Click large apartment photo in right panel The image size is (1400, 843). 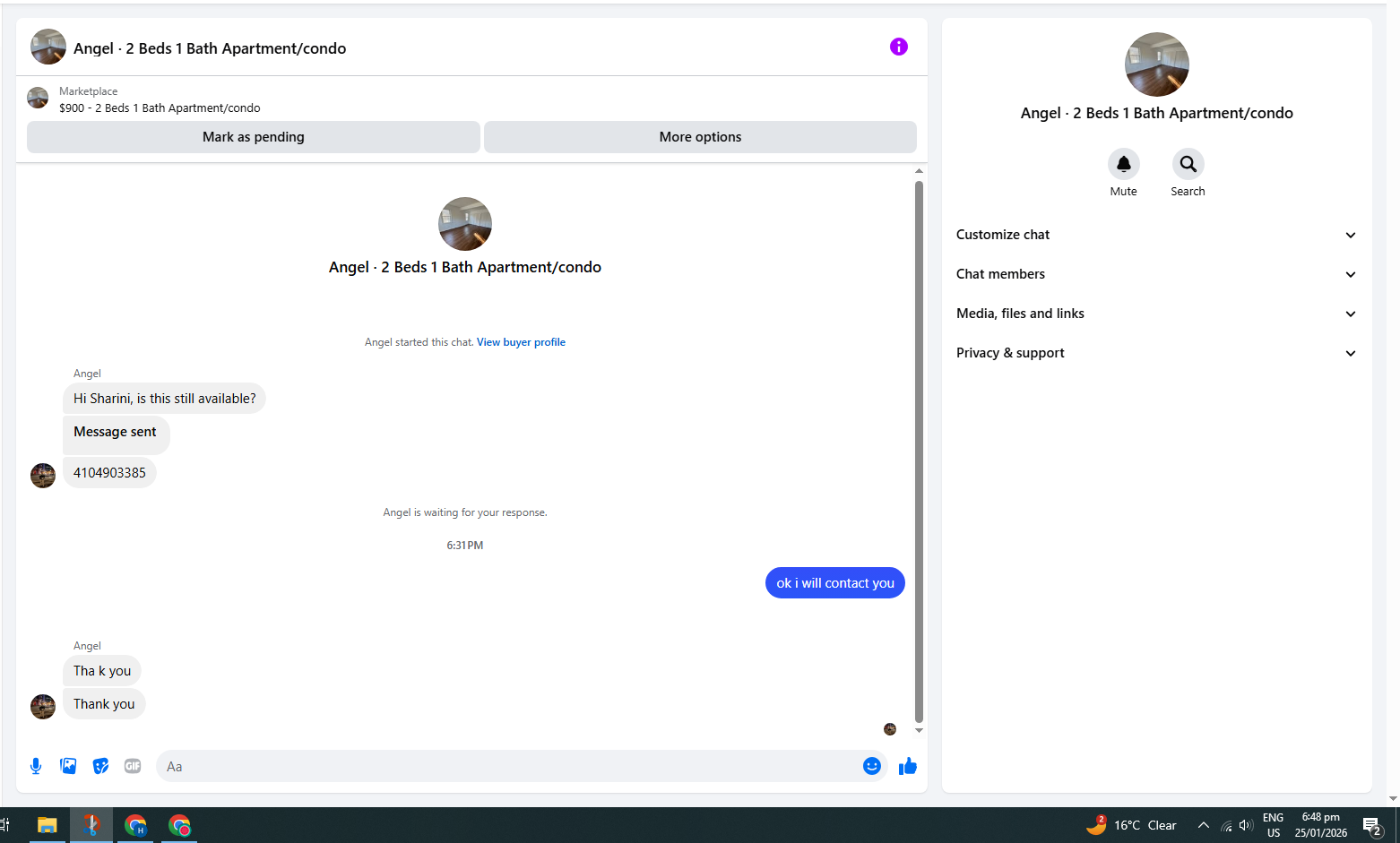click(1156, 65)
